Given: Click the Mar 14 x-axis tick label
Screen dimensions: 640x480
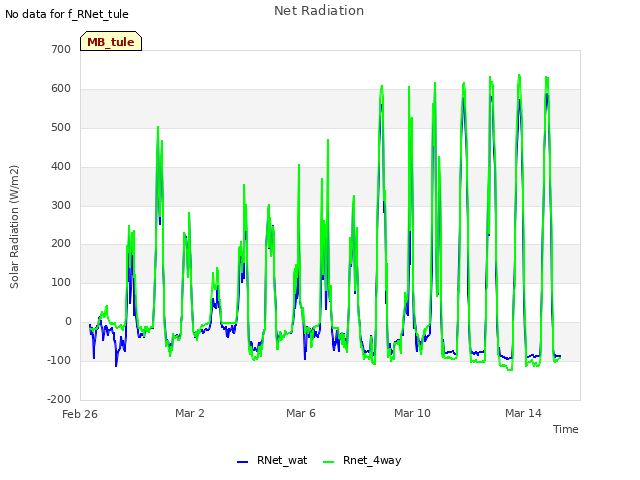Looking at the screenshot, I should [523, 413].
